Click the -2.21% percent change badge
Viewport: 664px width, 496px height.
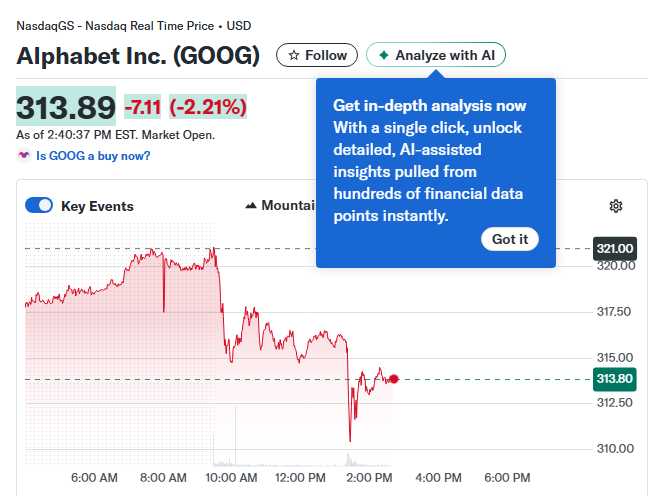208,106
